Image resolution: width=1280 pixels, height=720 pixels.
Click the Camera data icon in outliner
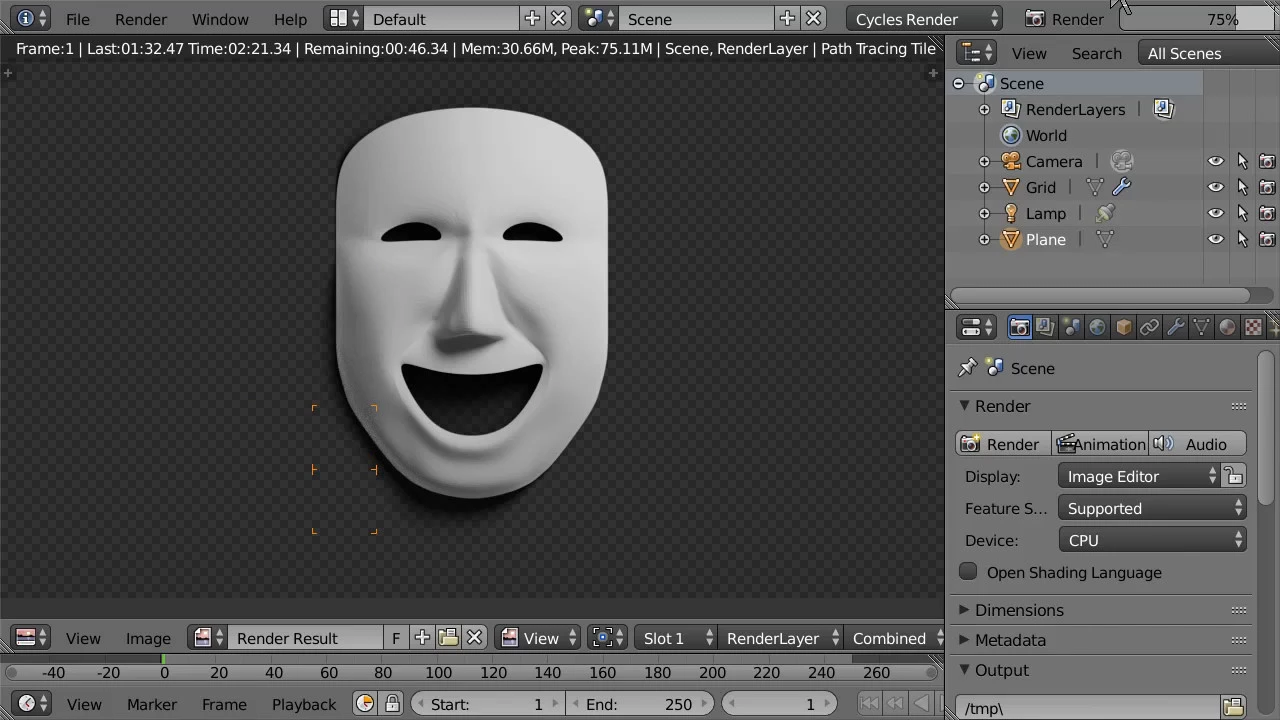[x=1122, y=161]
